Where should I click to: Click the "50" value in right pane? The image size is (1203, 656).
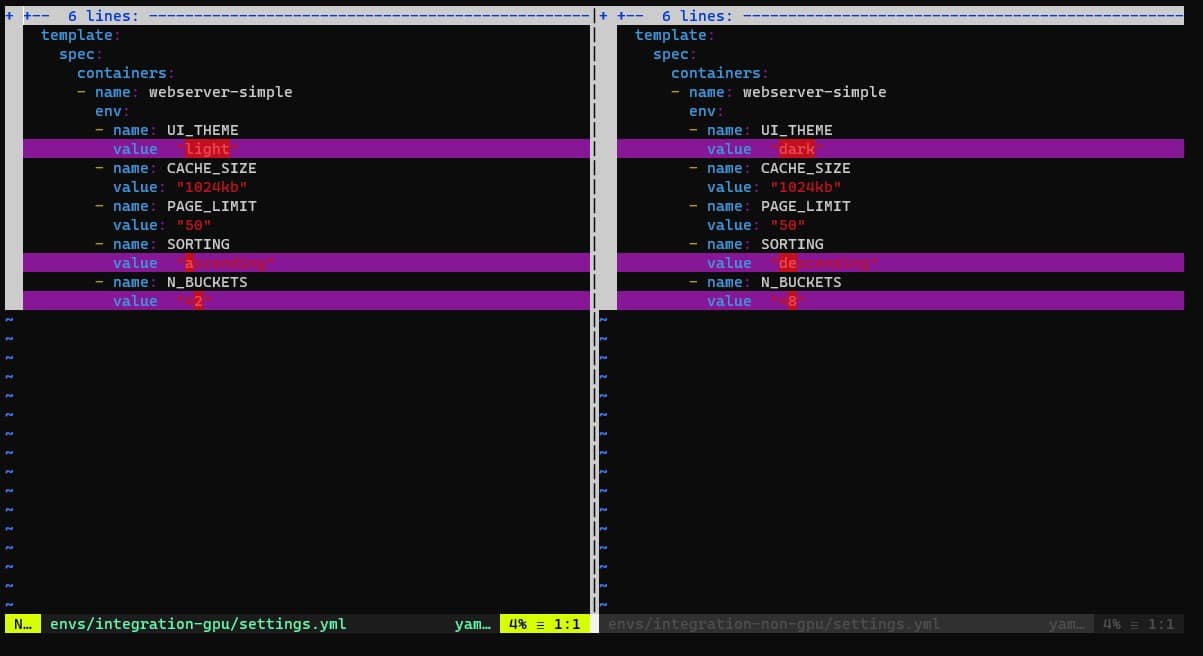click(788, 225)
